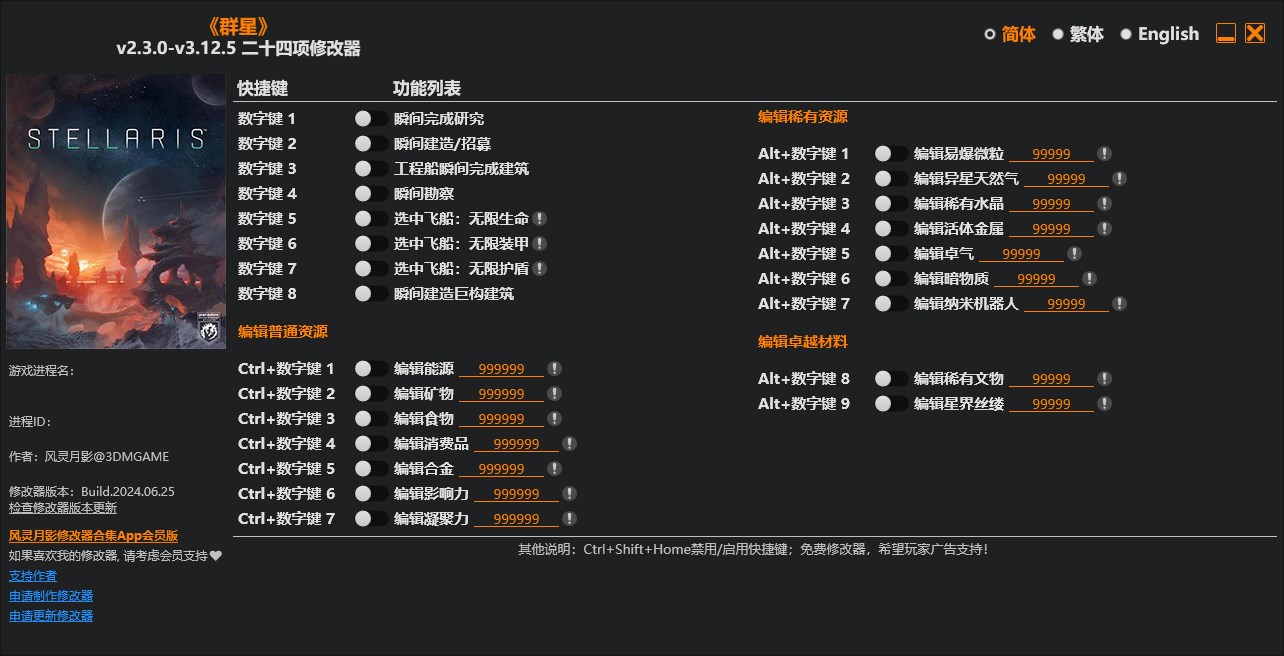Select English language option
This screenshot has width=1284, height=656.
click(1159, 34)
